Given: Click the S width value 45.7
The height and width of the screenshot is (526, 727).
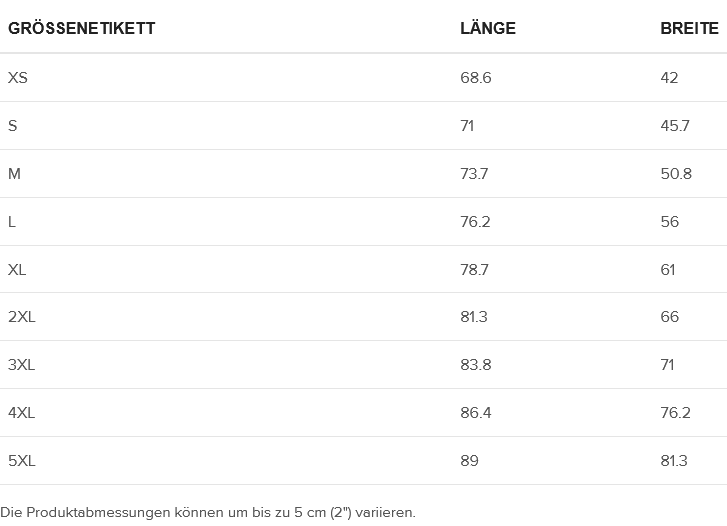Looking at the screenshot, I should (675, 126).
